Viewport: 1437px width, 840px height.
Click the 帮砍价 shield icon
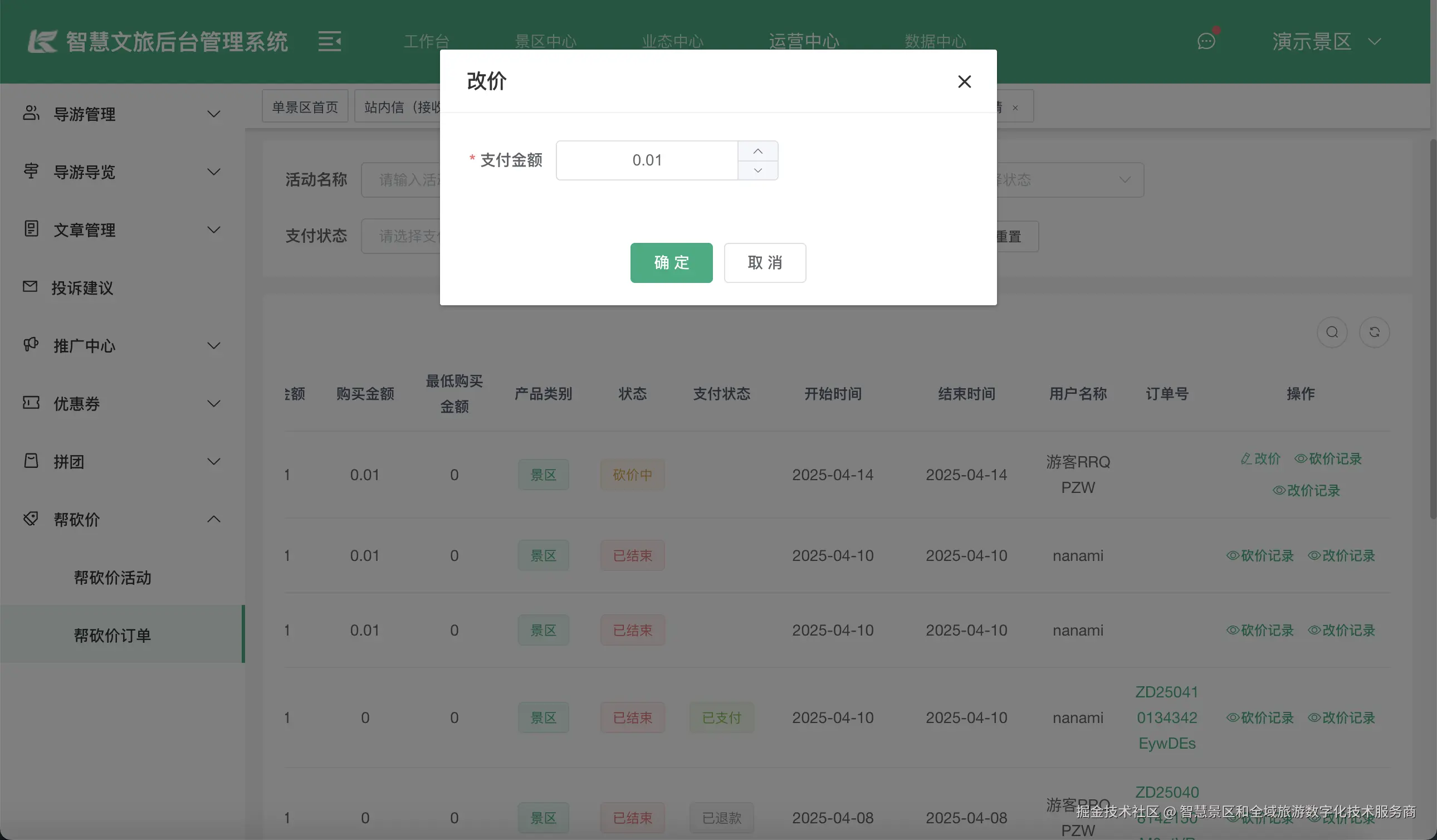pyautogui.click(x=31, y=519)
